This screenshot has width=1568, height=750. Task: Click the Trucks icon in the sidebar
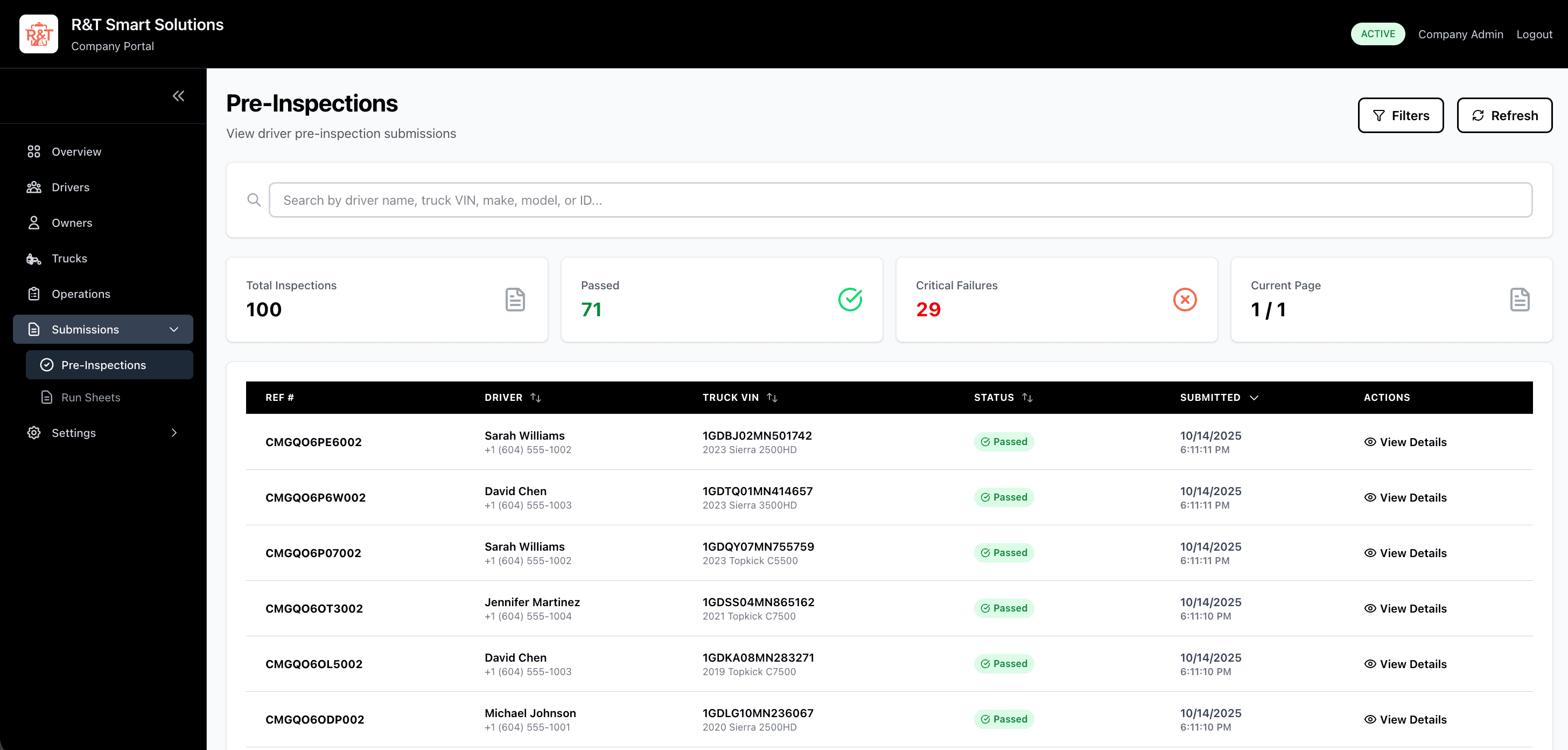click(34, 258)
